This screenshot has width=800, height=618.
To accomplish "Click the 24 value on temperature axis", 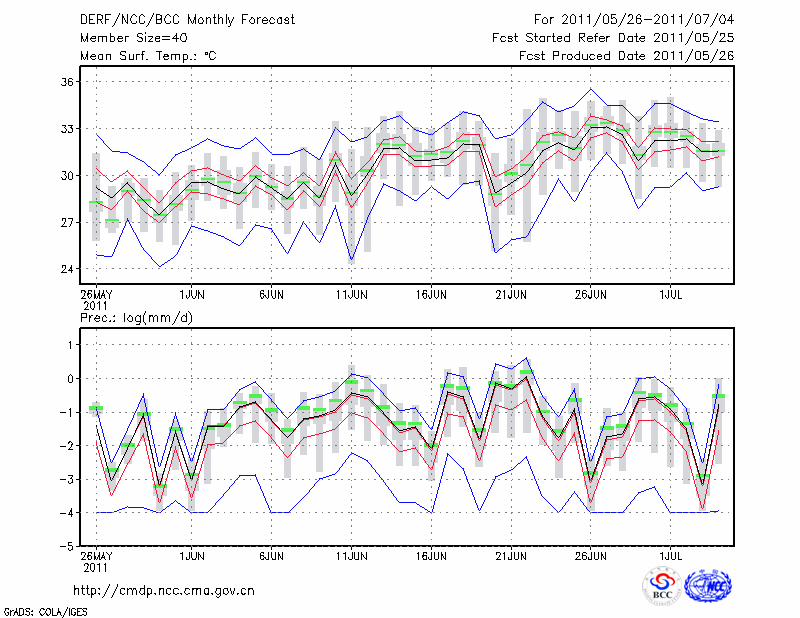I will click(x=66, y=269).
